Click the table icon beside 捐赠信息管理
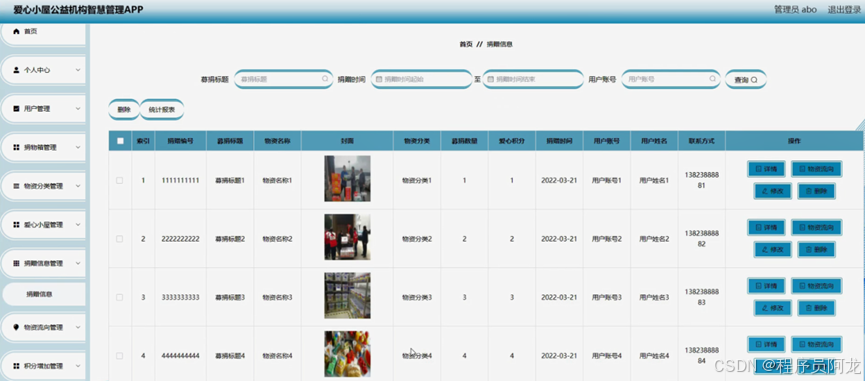The image size is (865, 381). coord(16,263)
